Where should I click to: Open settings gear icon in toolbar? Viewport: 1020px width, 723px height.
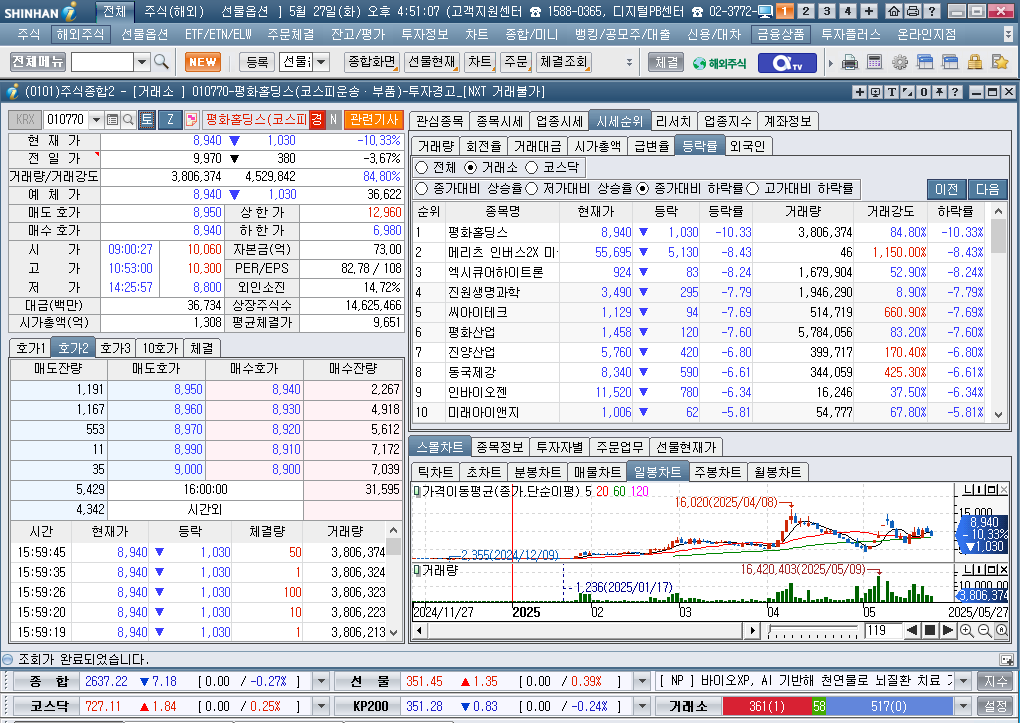coord(900,62)
